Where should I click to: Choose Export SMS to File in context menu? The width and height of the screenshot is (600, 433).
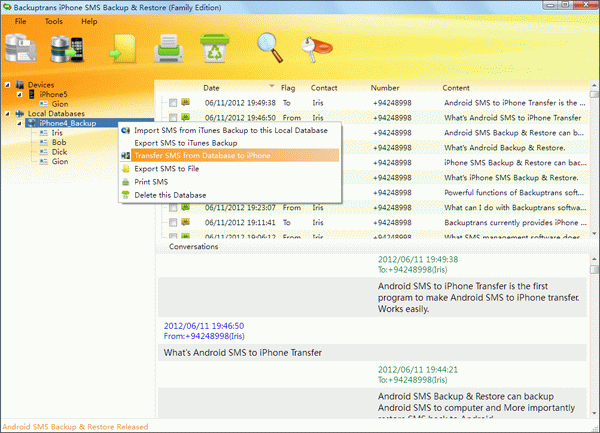(230, 169)
